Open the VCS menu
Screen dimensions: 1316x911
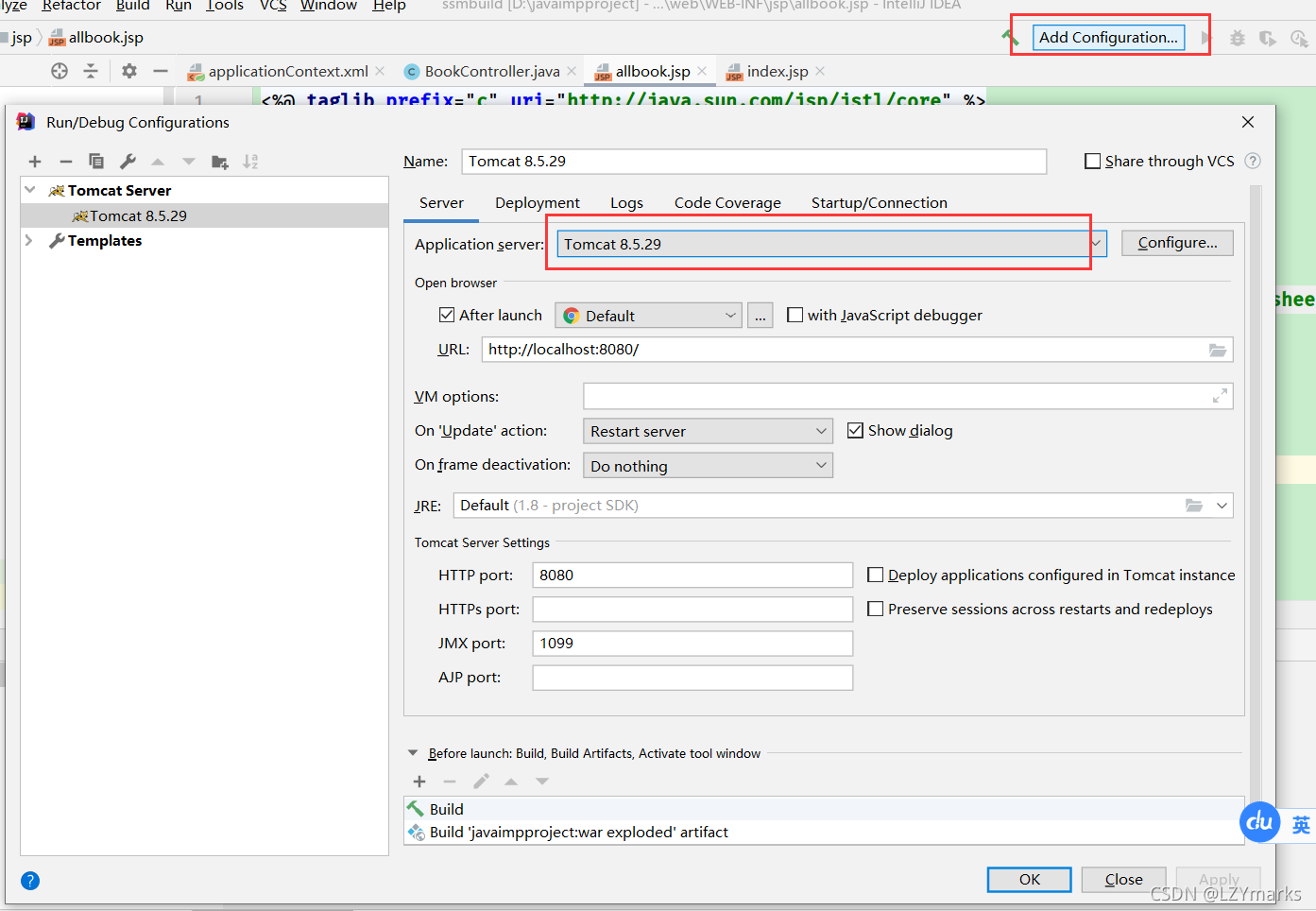(273, 6)
